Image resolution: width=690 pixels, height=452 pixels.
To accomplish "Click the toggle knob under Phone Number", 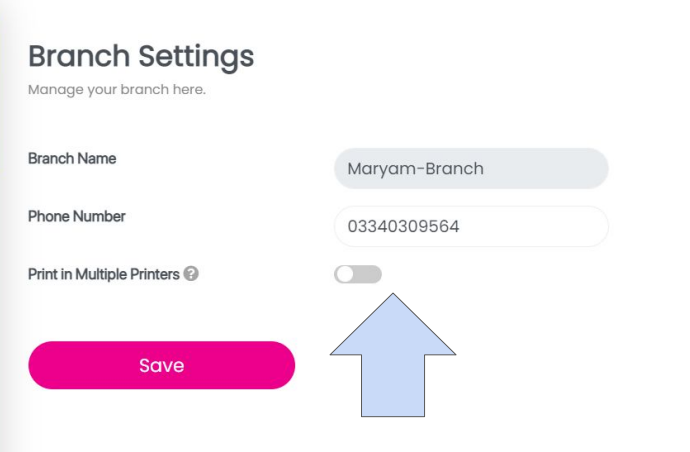I will [346, 274].
